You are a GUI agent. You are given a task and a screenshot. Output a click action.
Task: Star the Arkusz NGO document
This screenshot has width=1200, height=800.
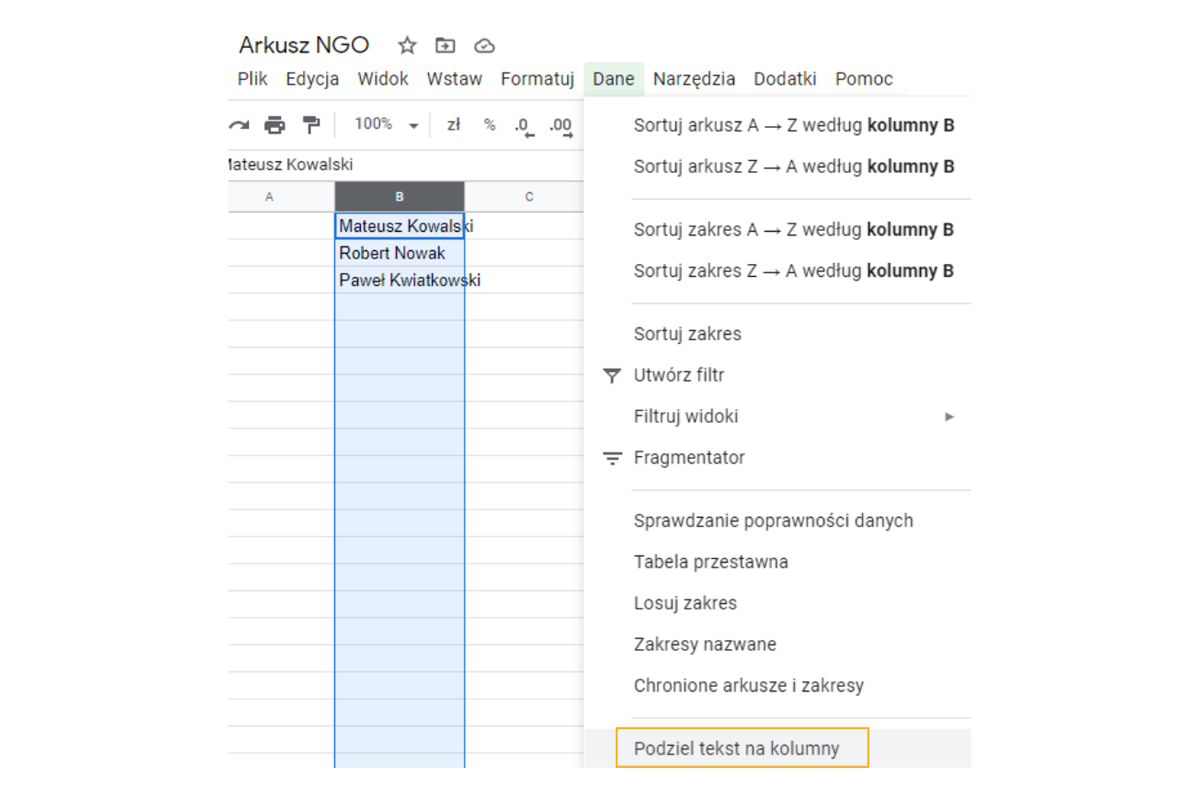pyautogui.click(x=407, y=46)
